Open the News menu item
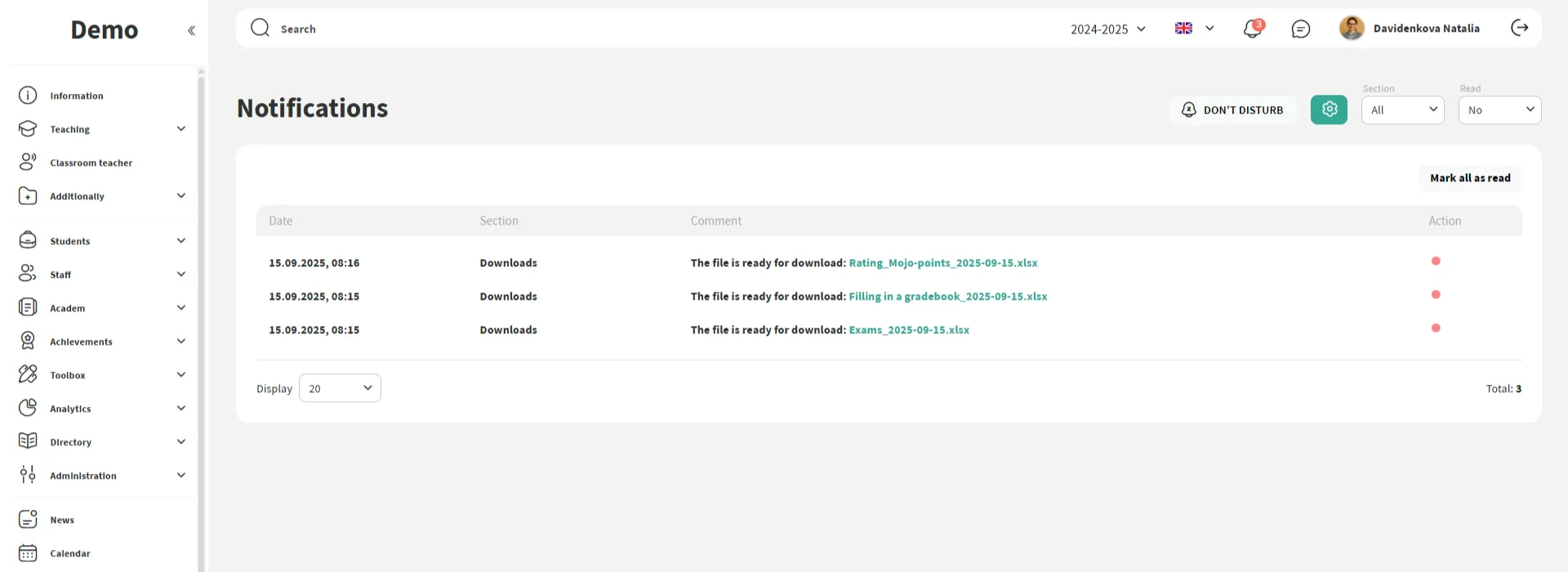The height and width of the screenshot is (572, 1568). [x=62, y=520]
